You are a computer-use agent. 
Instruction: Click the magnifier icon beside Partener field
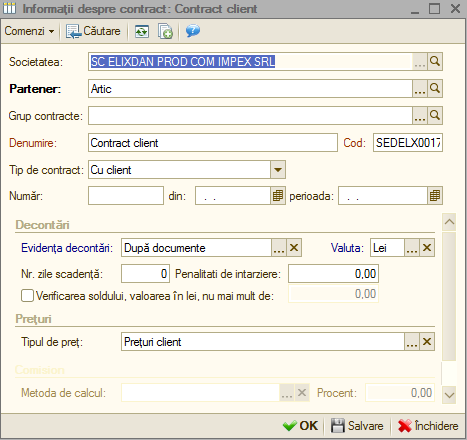click(435, 89)
